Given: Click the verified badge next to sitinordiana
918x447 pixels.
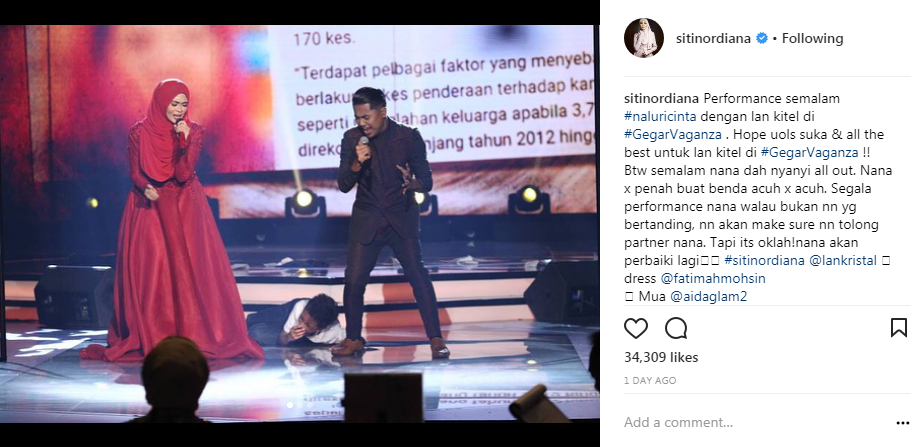Looking at the screenshot, I should click(762, 39).
